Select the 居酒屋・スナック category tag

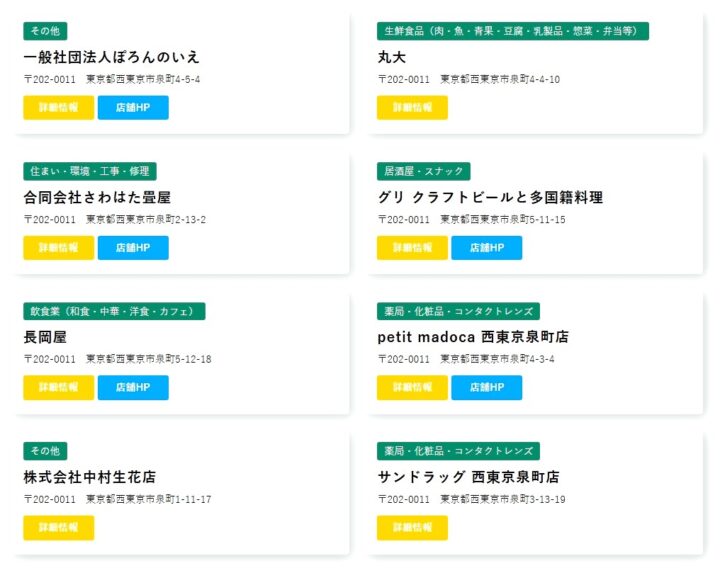click(x=423, y=171)
